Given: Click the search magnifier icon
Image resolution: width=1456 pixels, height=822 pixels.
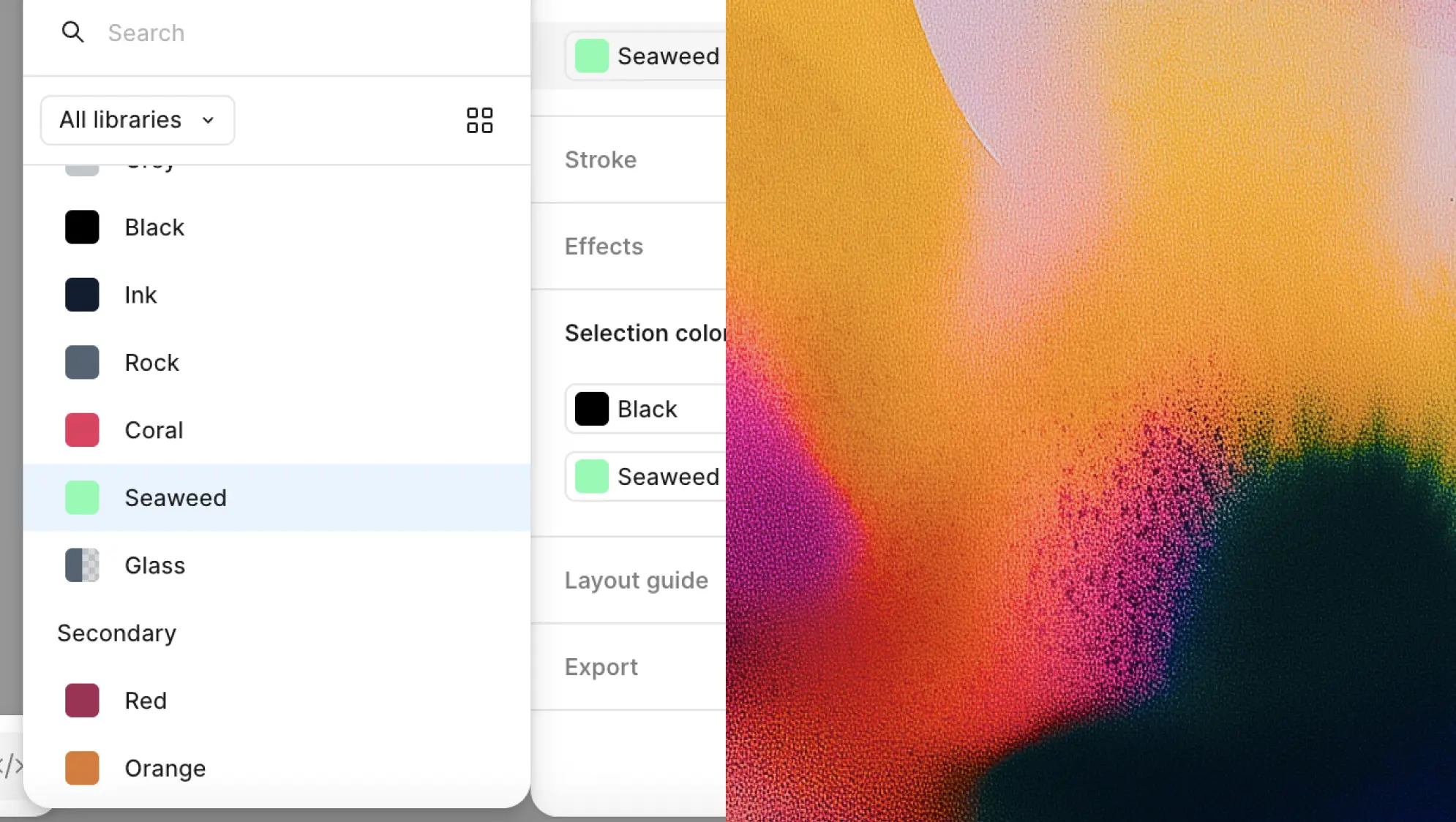Looking at the screenshot, I should tap(72, 32).
